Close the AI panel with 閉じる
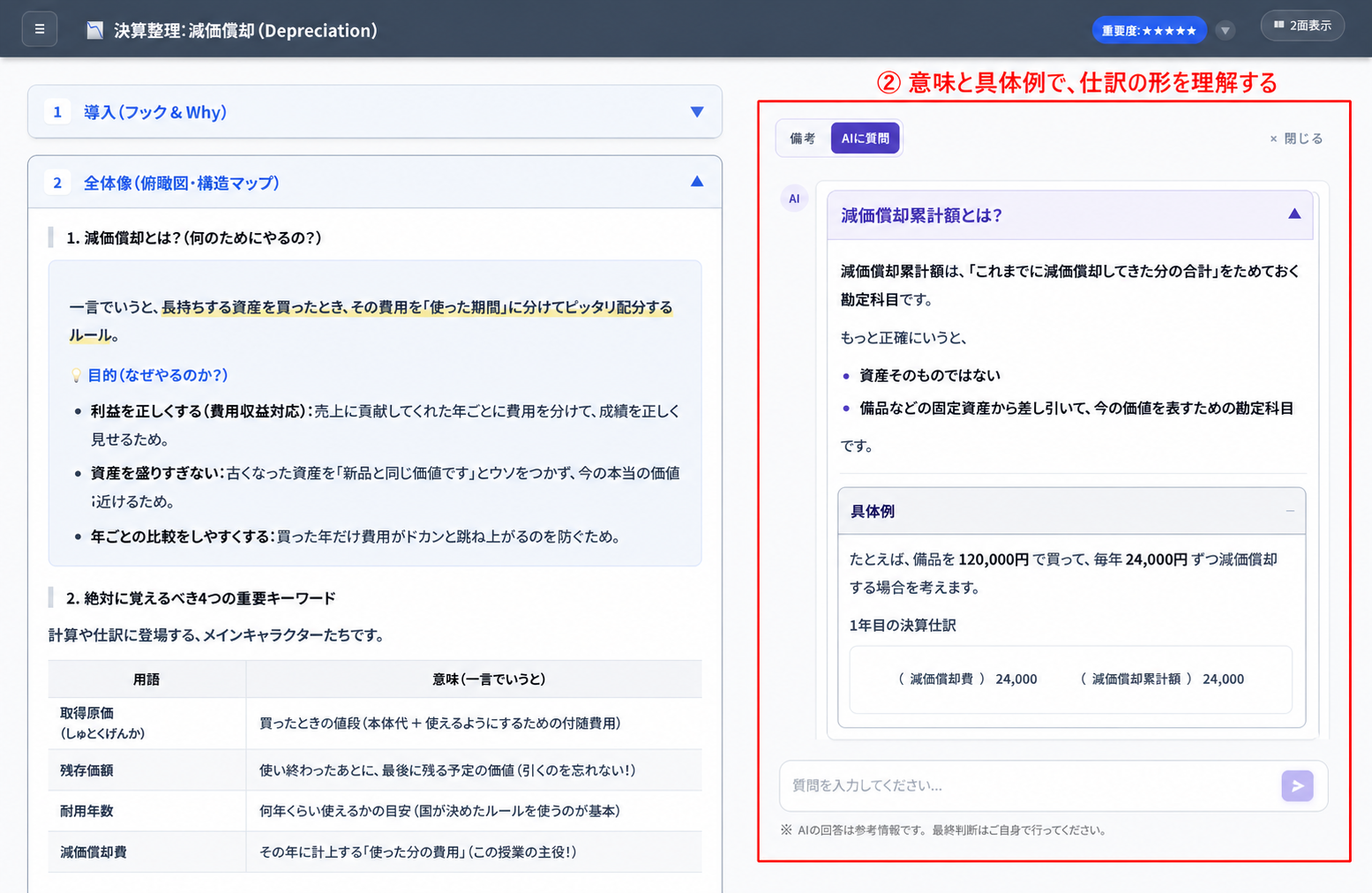Screen dimensions: 1372x893 (x=1296, y=139)
